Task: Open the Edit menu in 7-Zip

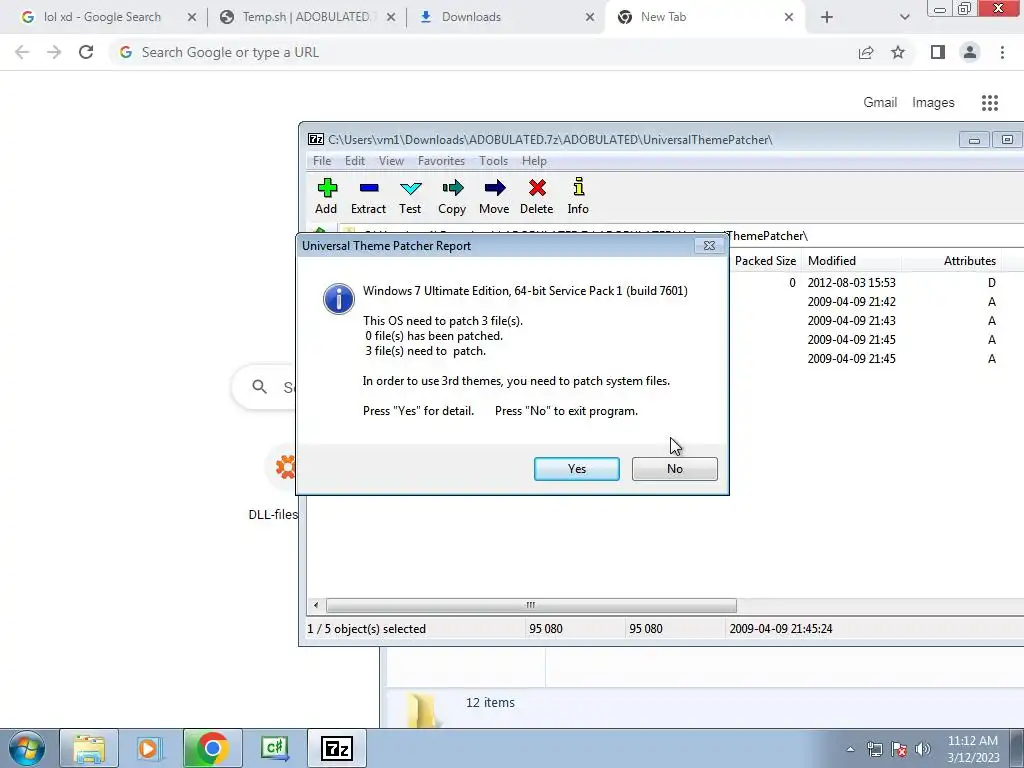Action: 355,161
